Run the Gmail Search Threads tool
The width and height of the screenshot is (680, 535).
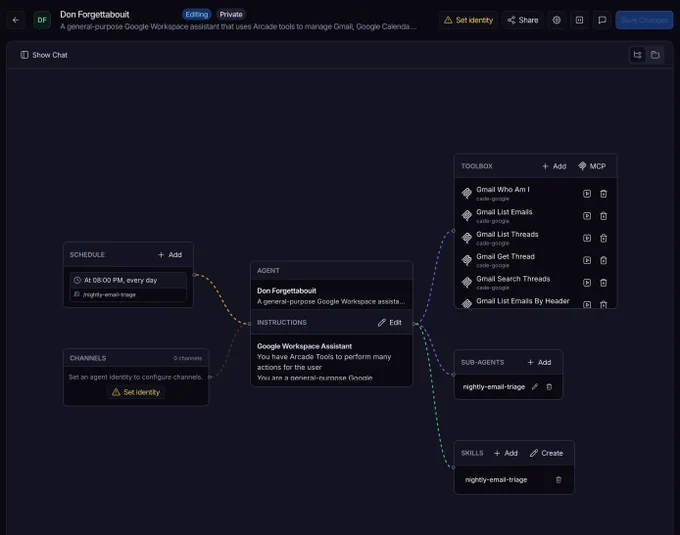click(x=587, y=283)
